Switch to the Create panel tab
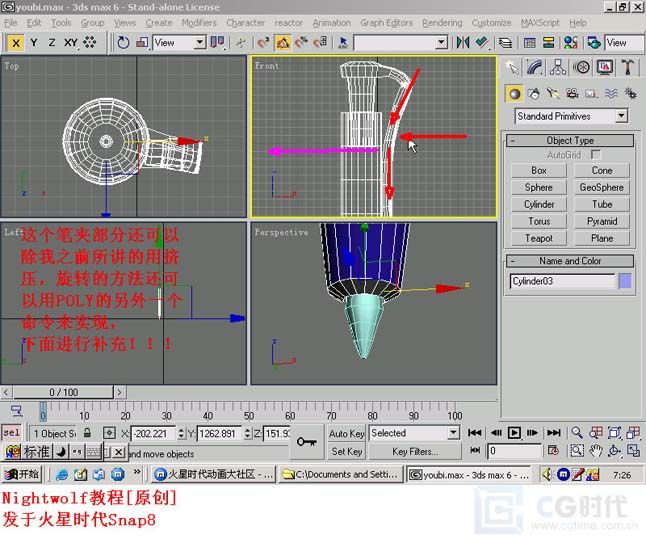 (513, 67)
